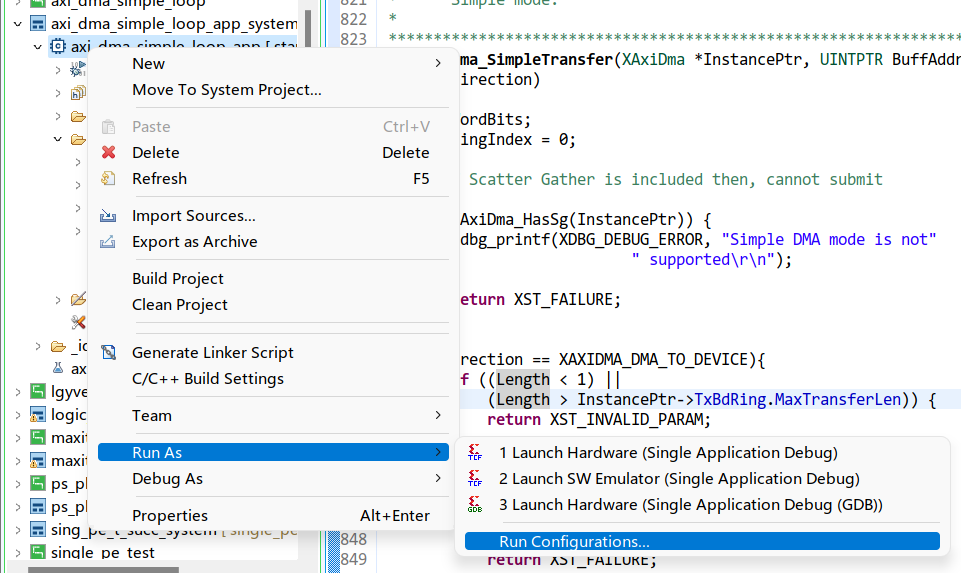Expand the _ide folder node
This screenshot has width=961, height=573.
click(38, 347)
